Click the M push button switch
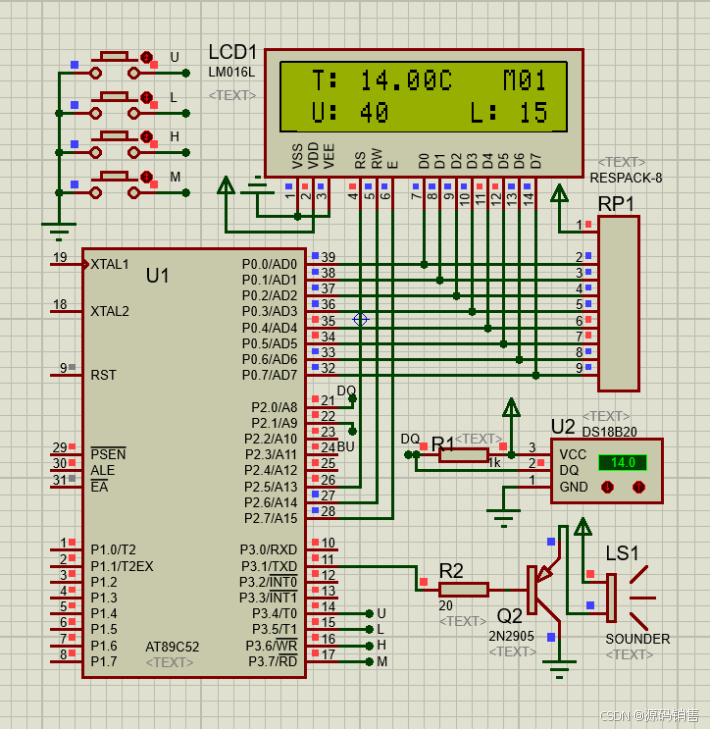Image resolution: width=711 pixels, height=729 pixels. coord(114,185)
